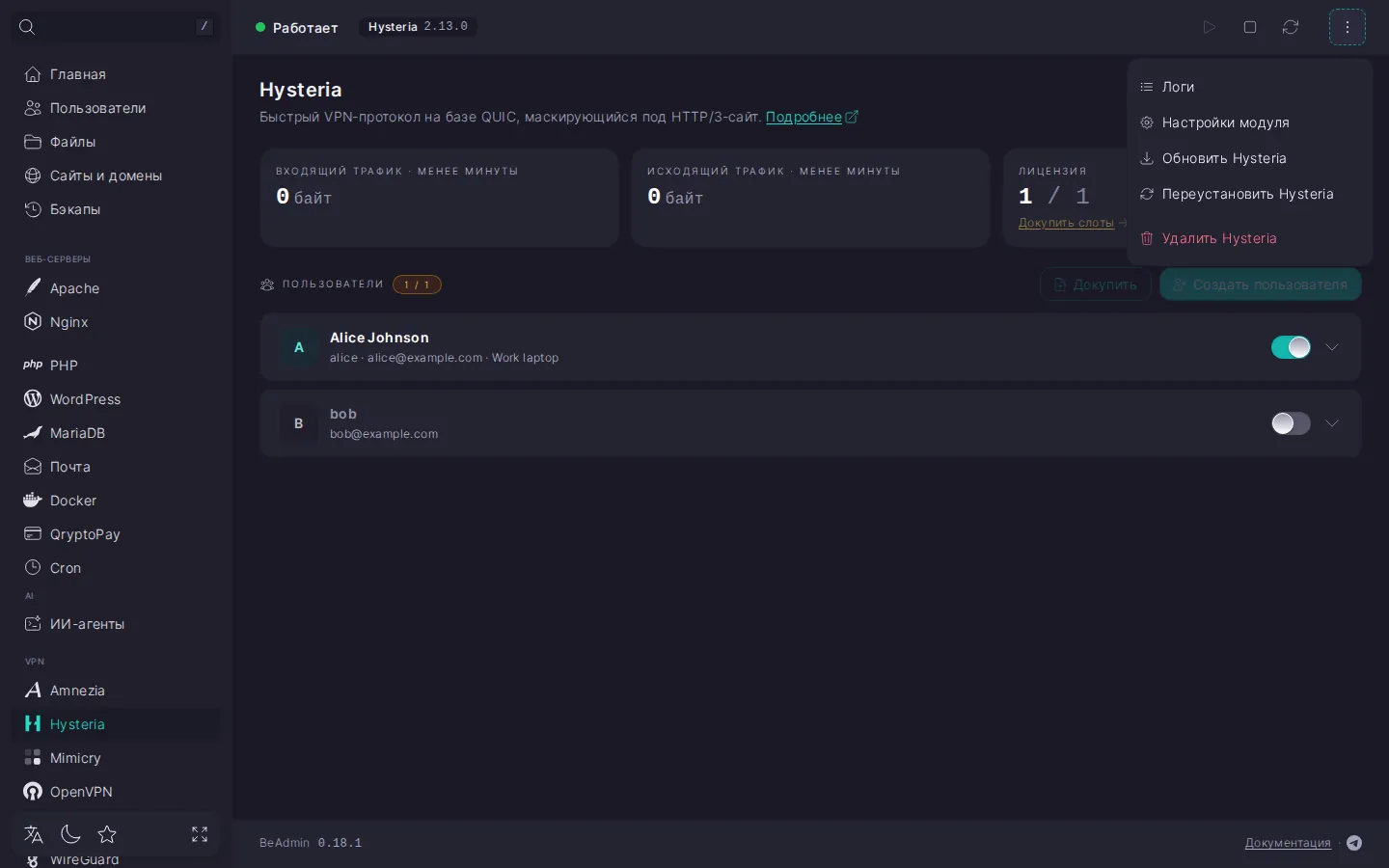1389x868 pixels.
Task: Open Apache from the sidebar
Action: (x=116, y=288)
